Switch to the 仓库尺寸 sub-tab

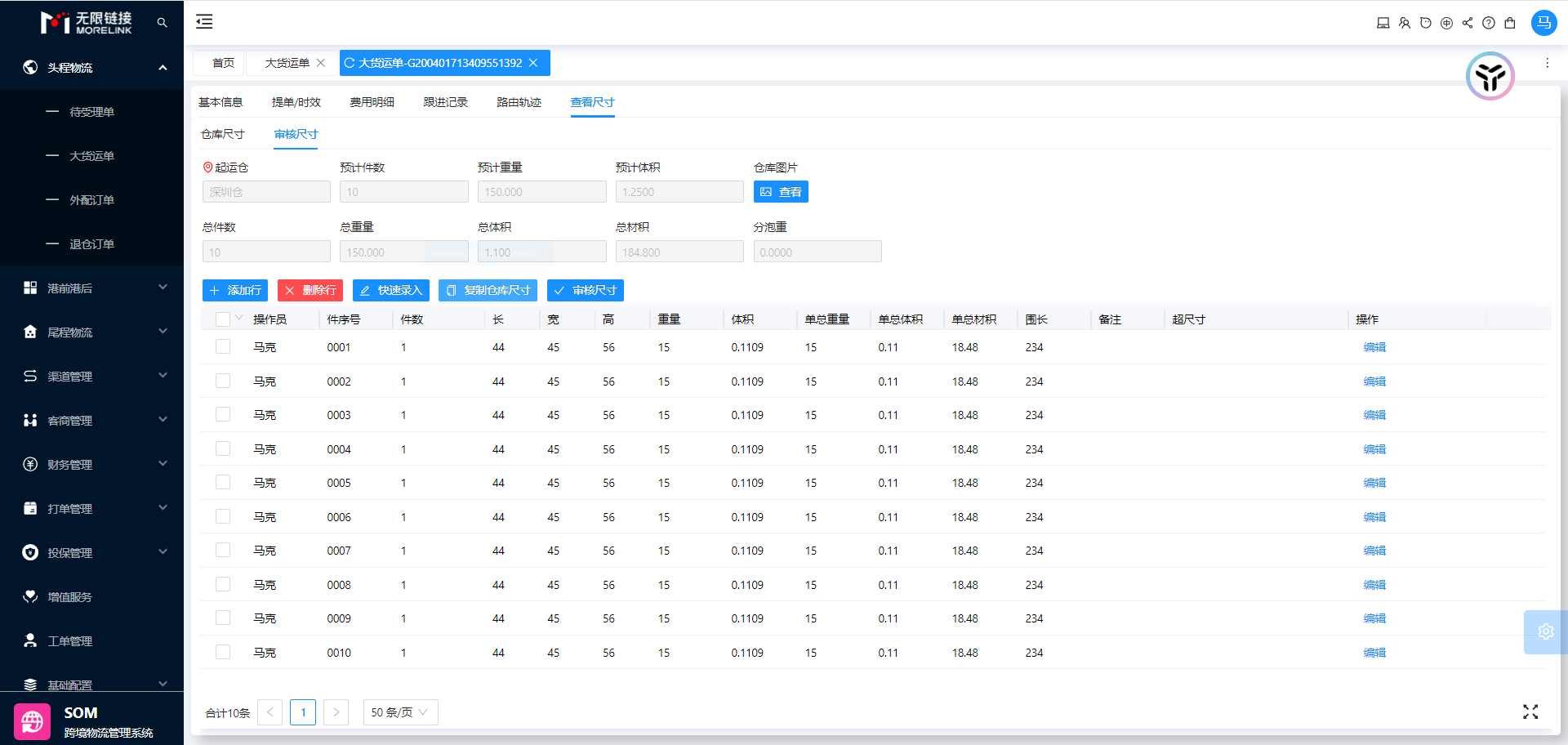222,134
